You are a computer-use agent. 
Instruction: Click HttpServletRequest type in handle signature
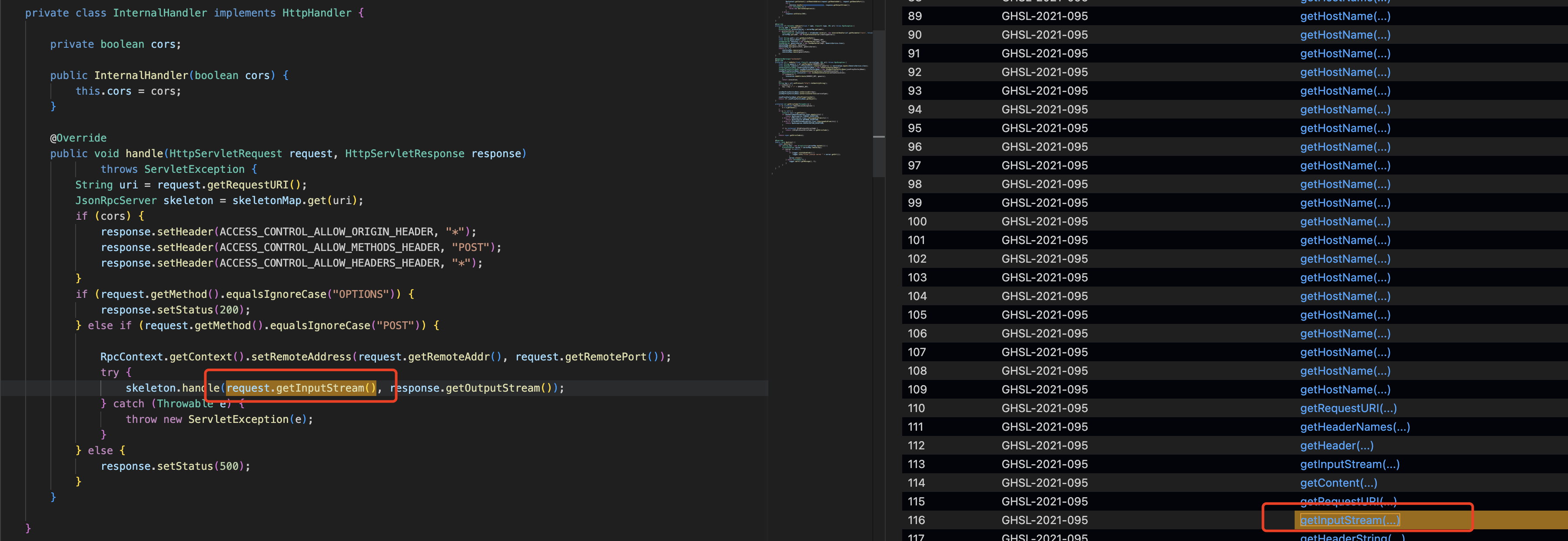point(226,154)
